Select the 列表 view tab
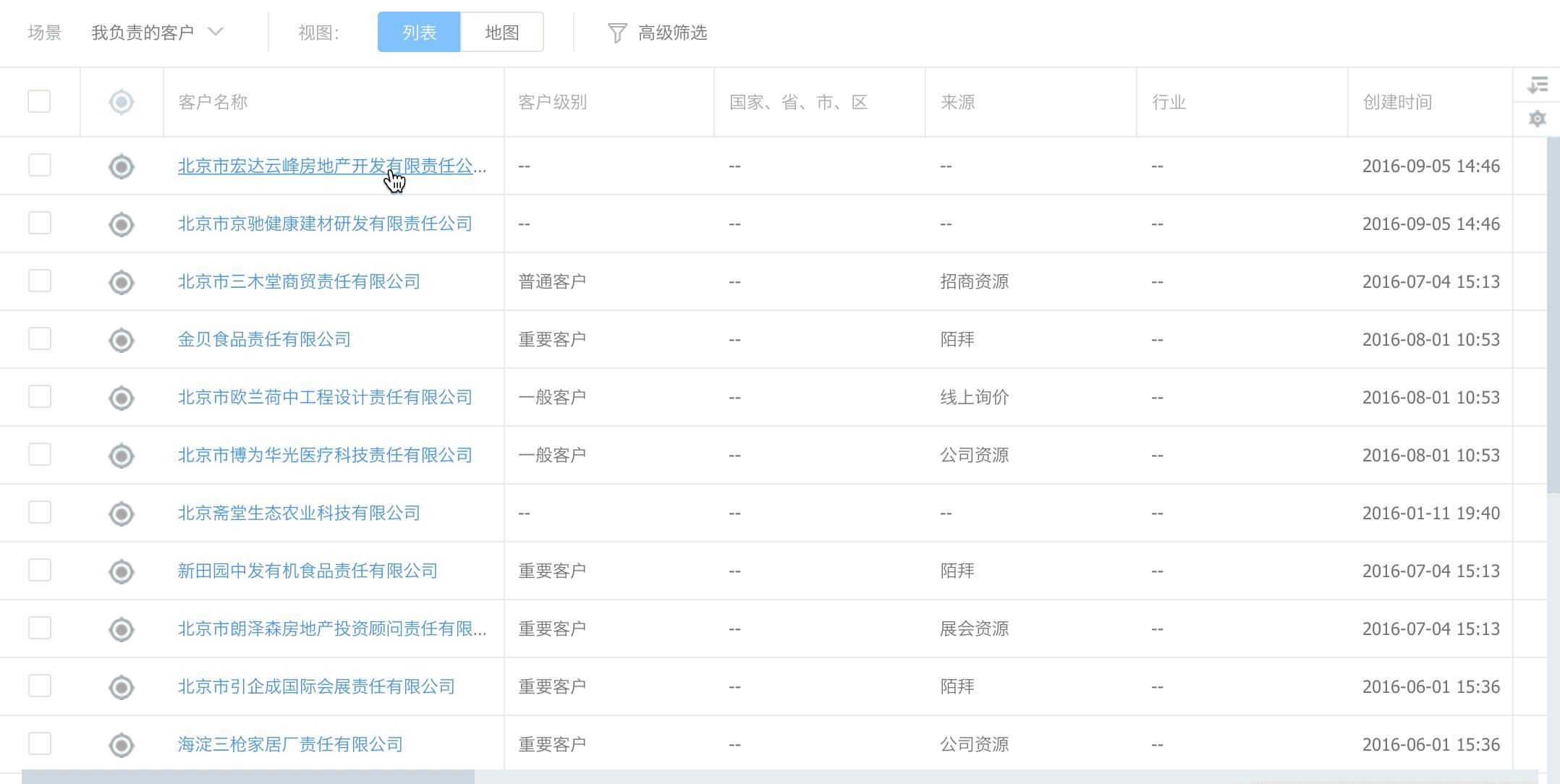This screenshot has height=784, width=1560. (x=419, y=33)
